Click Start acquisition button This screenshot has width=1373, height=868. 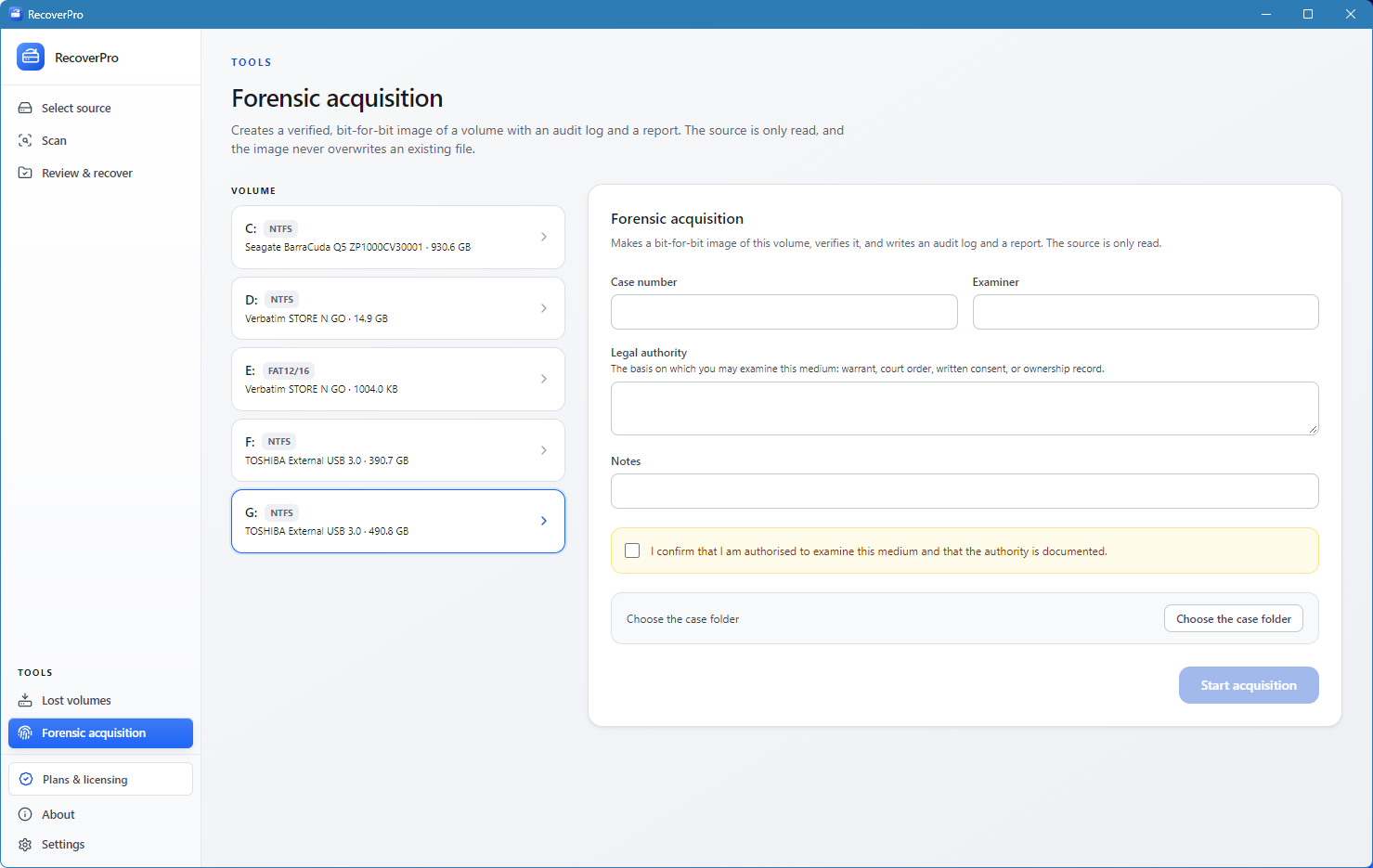point(1249,685)
